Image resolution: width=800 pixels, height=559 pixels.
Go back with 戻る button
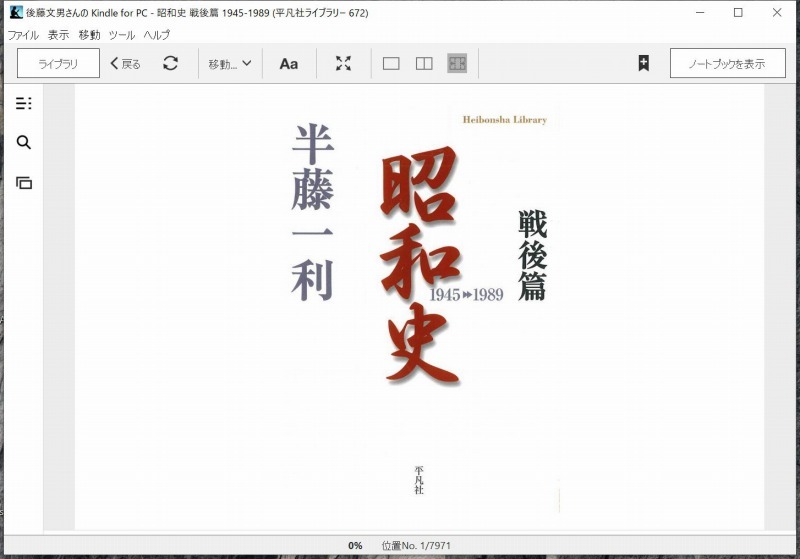click(126, 64)
